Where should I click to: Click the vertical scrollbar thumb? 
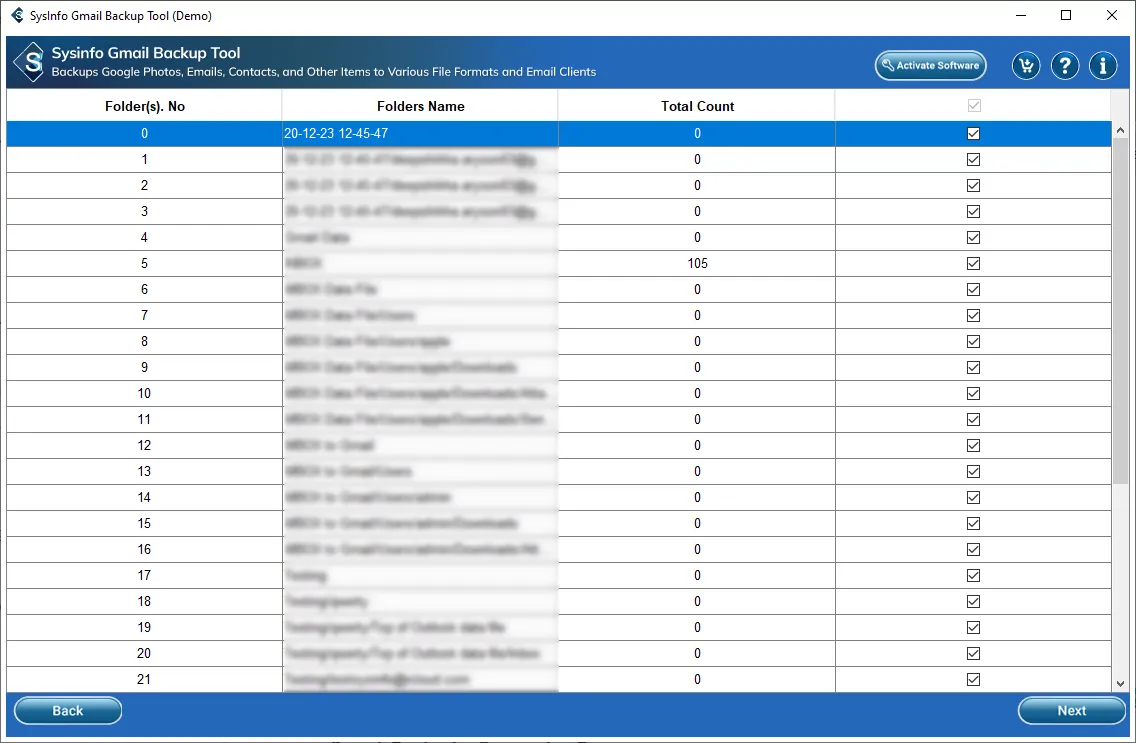[x=1120, y=311]
